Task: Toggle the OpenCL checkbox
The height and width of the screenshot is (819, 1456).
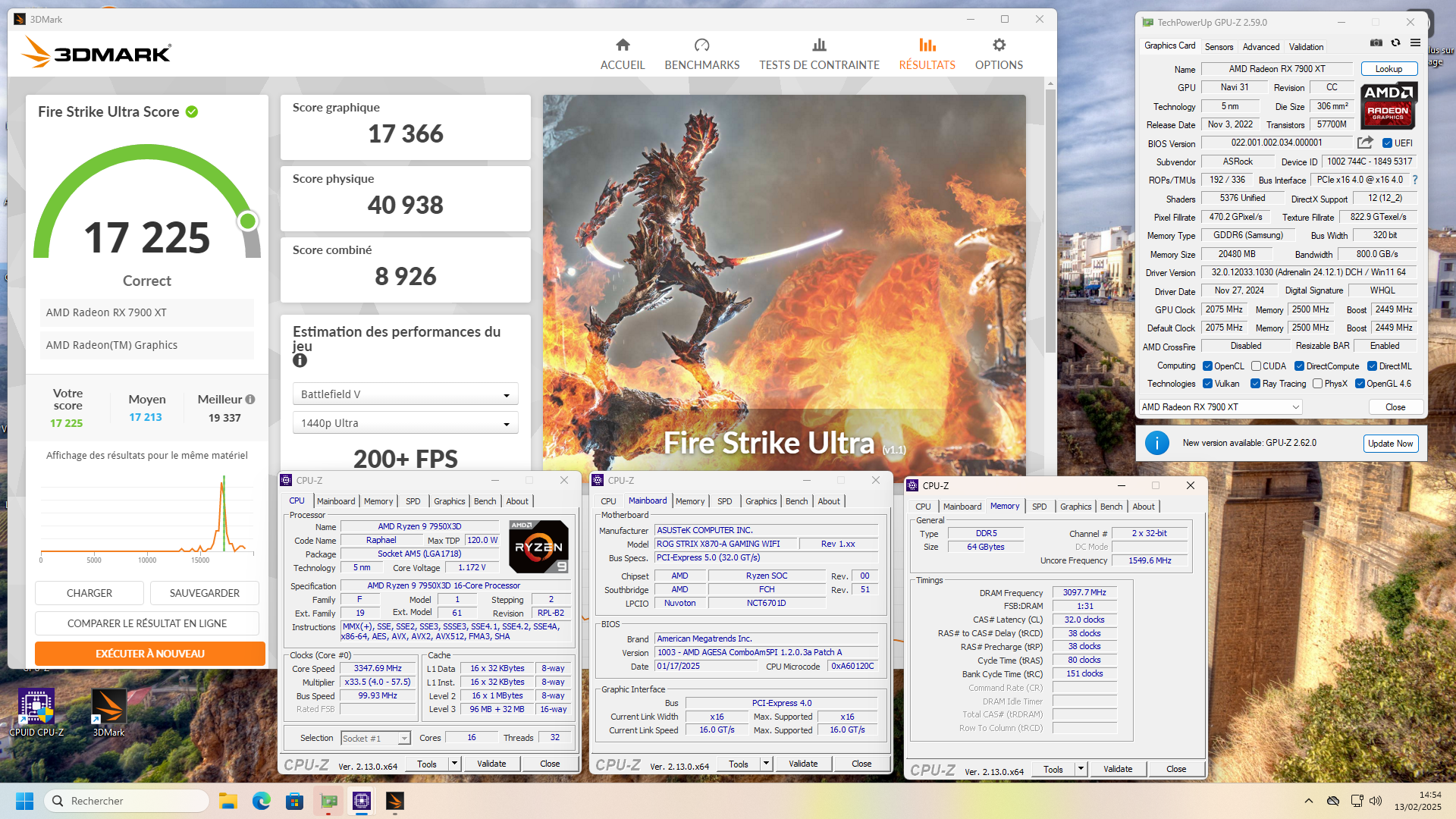Action: [x=1207, y=366]
